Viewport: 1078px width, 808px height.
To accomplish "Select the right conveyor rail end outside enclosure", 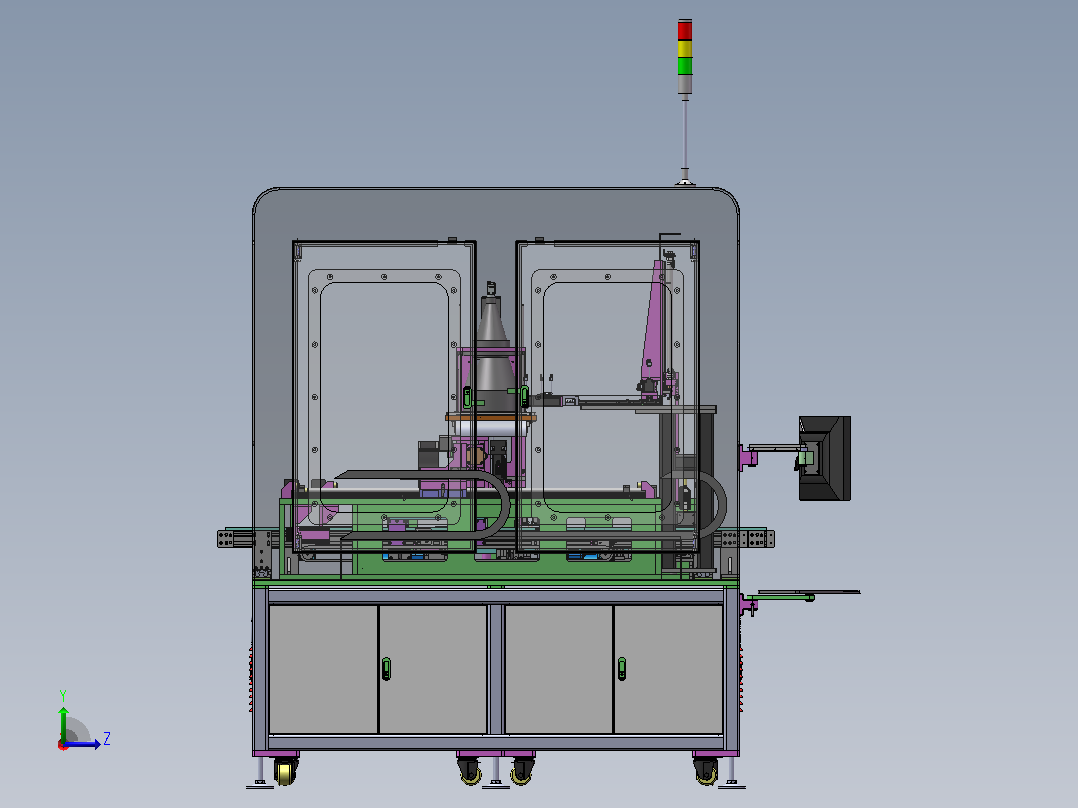I will [x=756, y=538].
